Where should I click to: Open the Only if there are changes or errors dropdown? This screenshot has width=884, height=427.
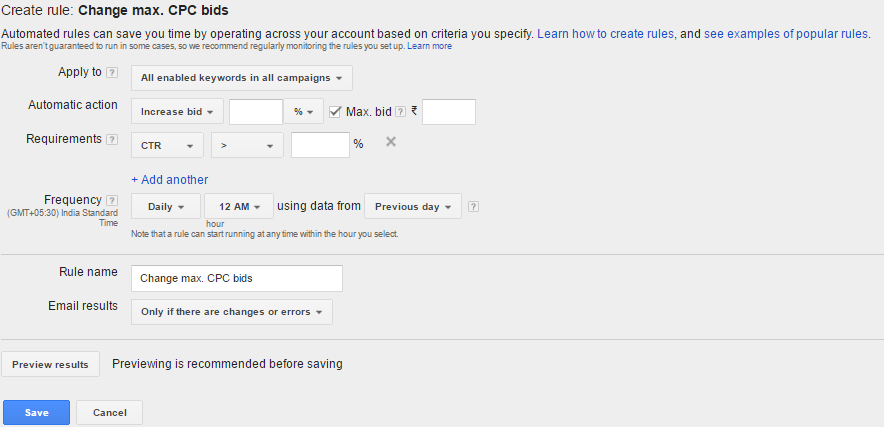click(x=232, y=312)
